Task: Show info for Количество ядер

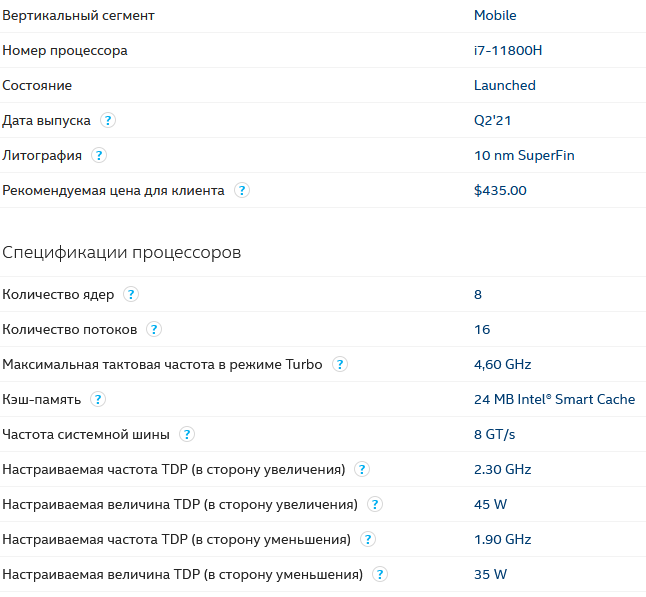Action: pyautogui.click(x=131, y=295)
